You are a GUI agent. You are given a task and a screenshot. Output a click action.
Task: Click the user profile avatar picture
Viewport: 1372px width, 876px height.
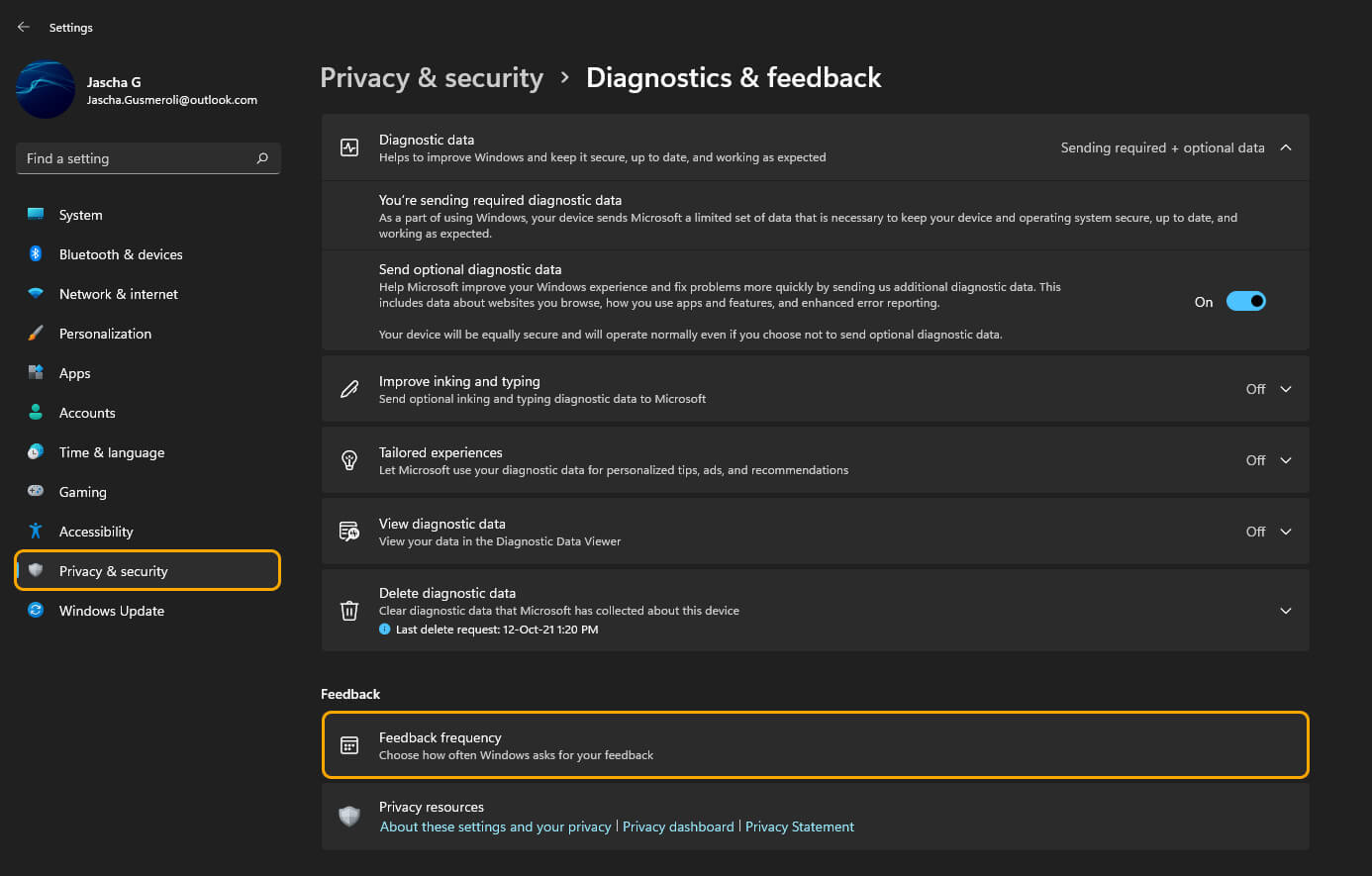click(x=46, y=90)
